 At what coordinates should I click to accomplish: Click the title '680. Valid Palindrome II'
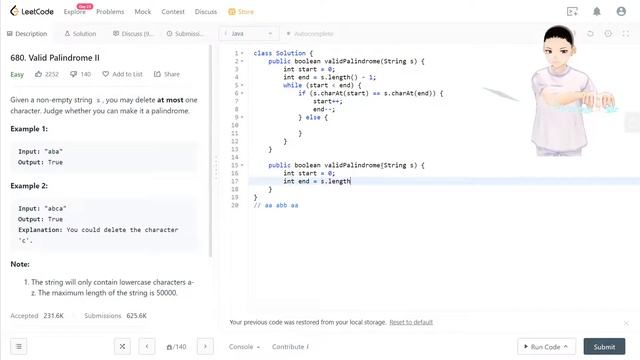click(55, 58)
